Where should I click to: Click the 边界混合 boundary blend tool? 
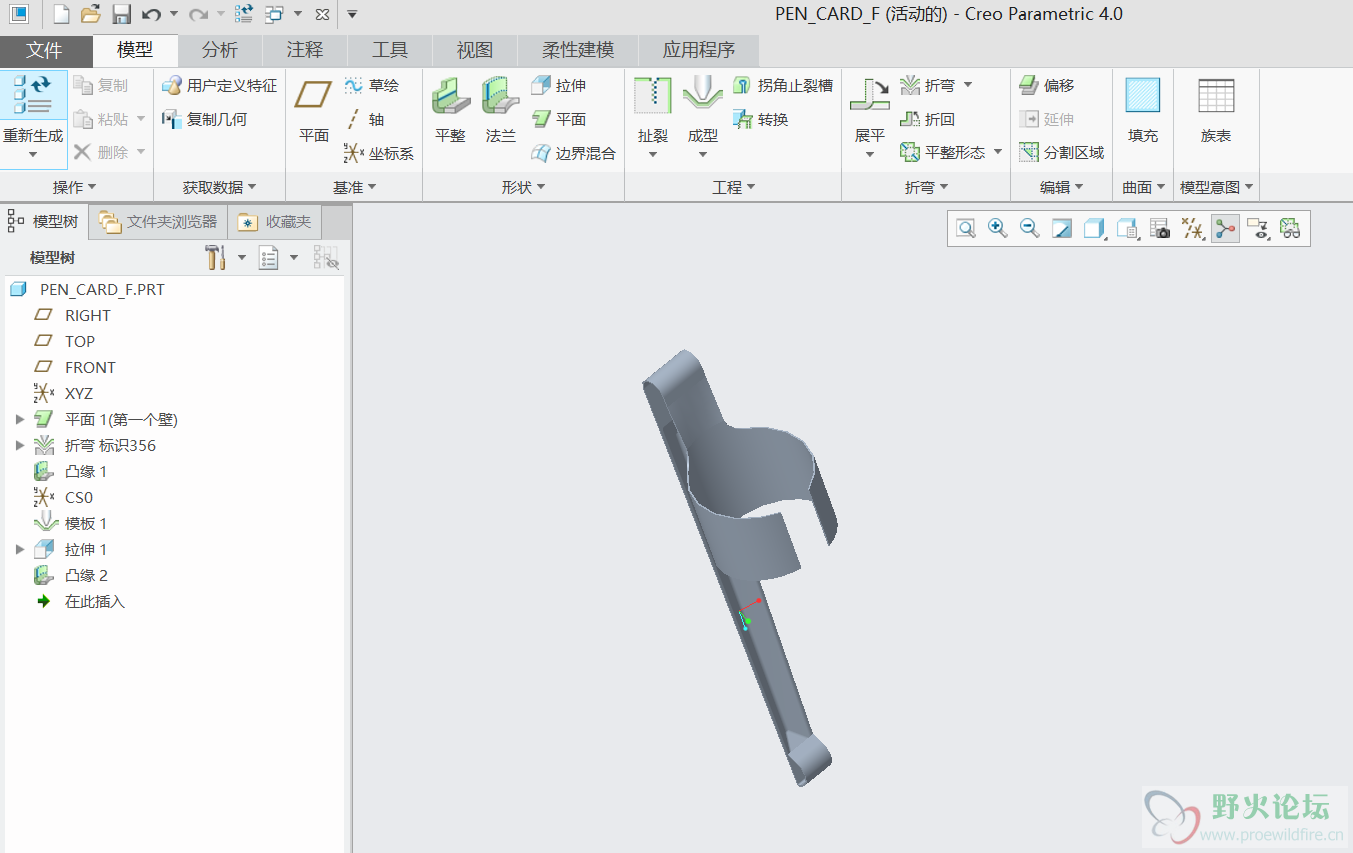click(573, 153)
